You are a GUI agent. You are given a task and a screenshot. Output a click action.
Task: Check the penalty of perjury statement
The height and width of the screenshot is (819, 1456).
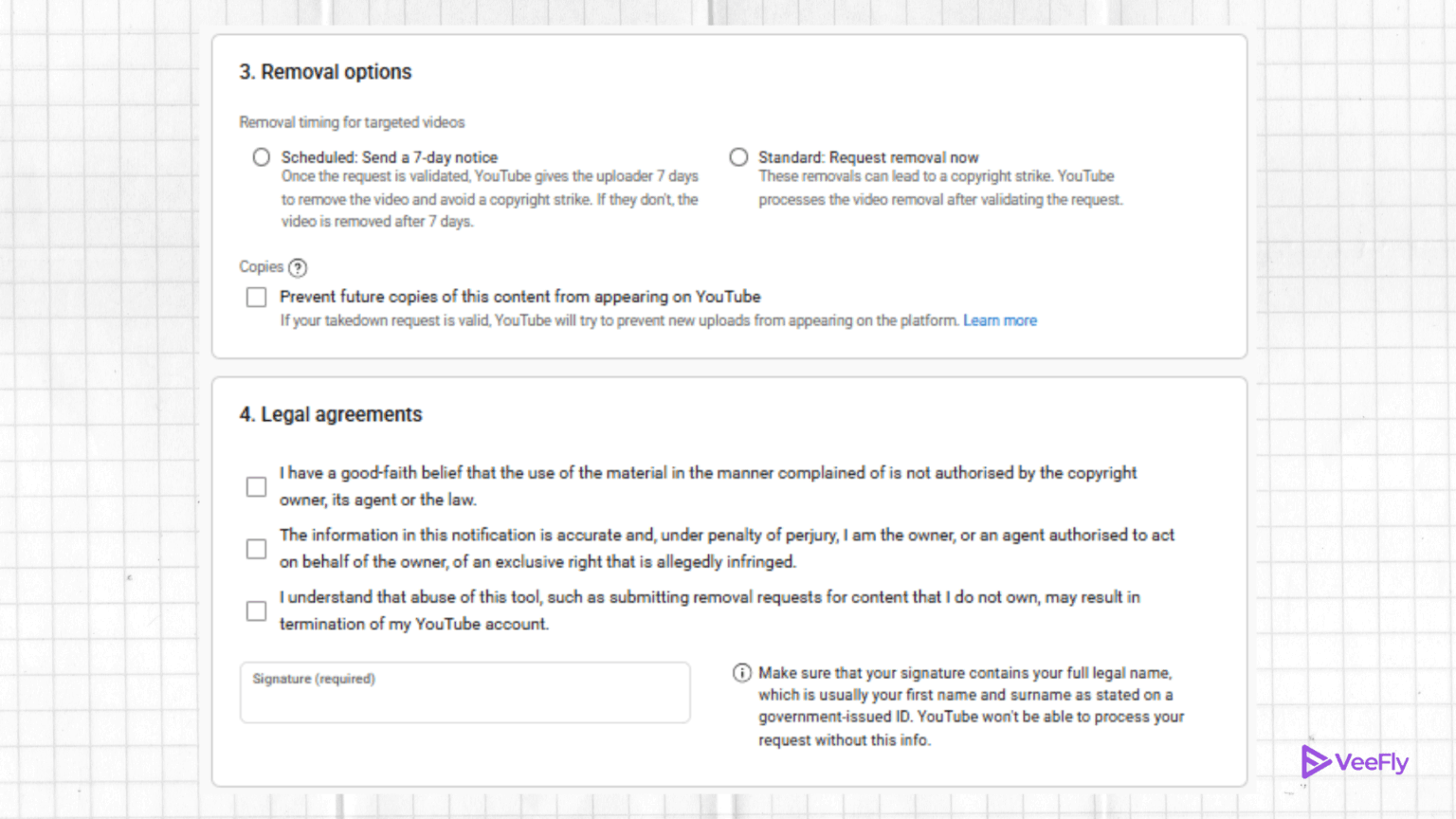256,548
